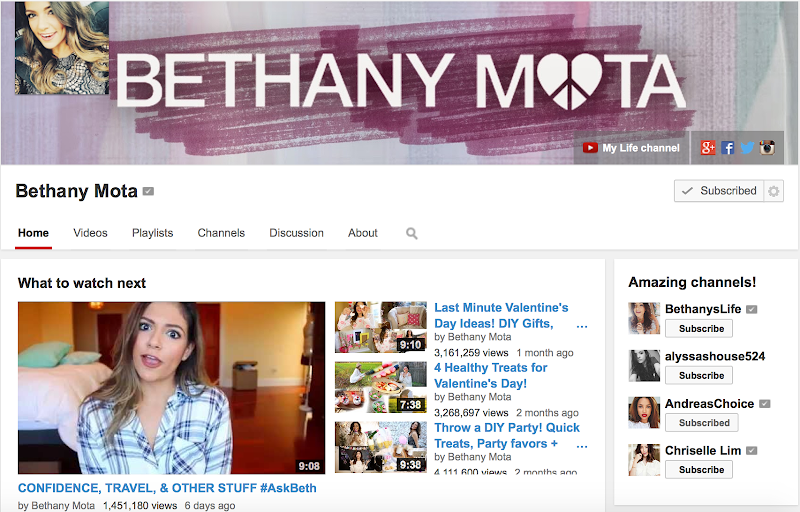Switch to the Playlists tab
The width and height of the screenshot is (800, 512).
153,233
